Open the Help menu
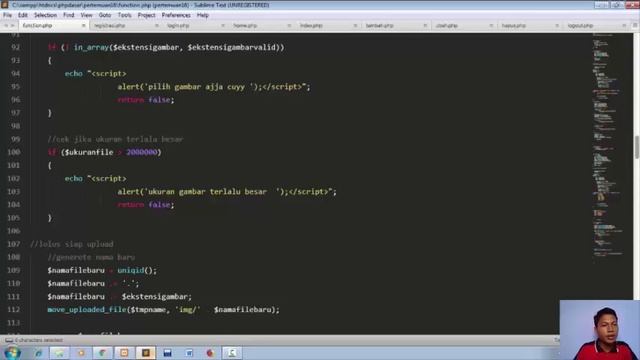This screenshot has width=640, height=360. tap(202, 15)
